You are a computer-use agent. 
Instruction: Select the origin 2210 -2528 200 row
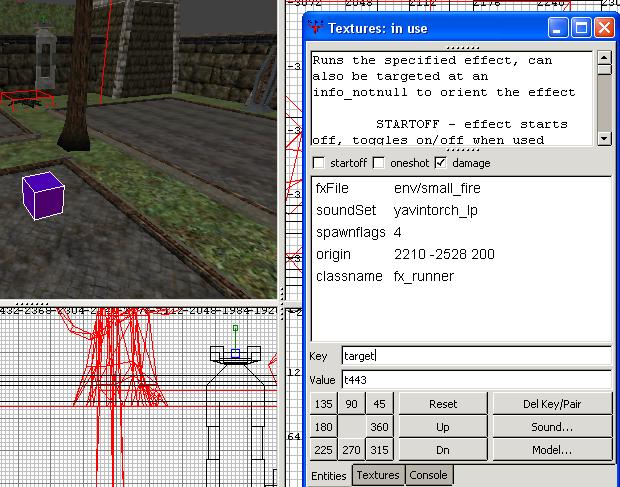tap(461, 254)
